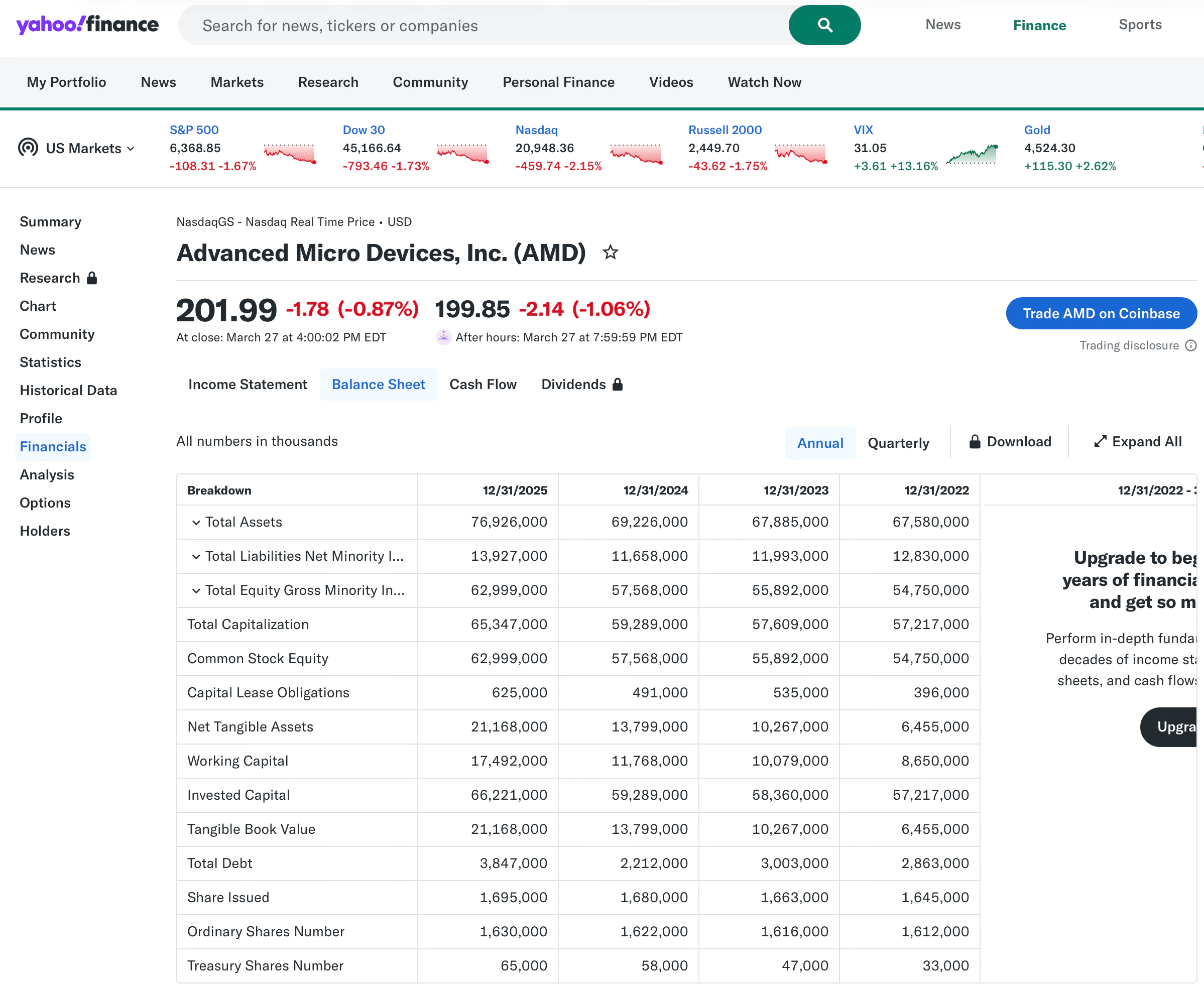Switch financials view to Quarterly

898,442
